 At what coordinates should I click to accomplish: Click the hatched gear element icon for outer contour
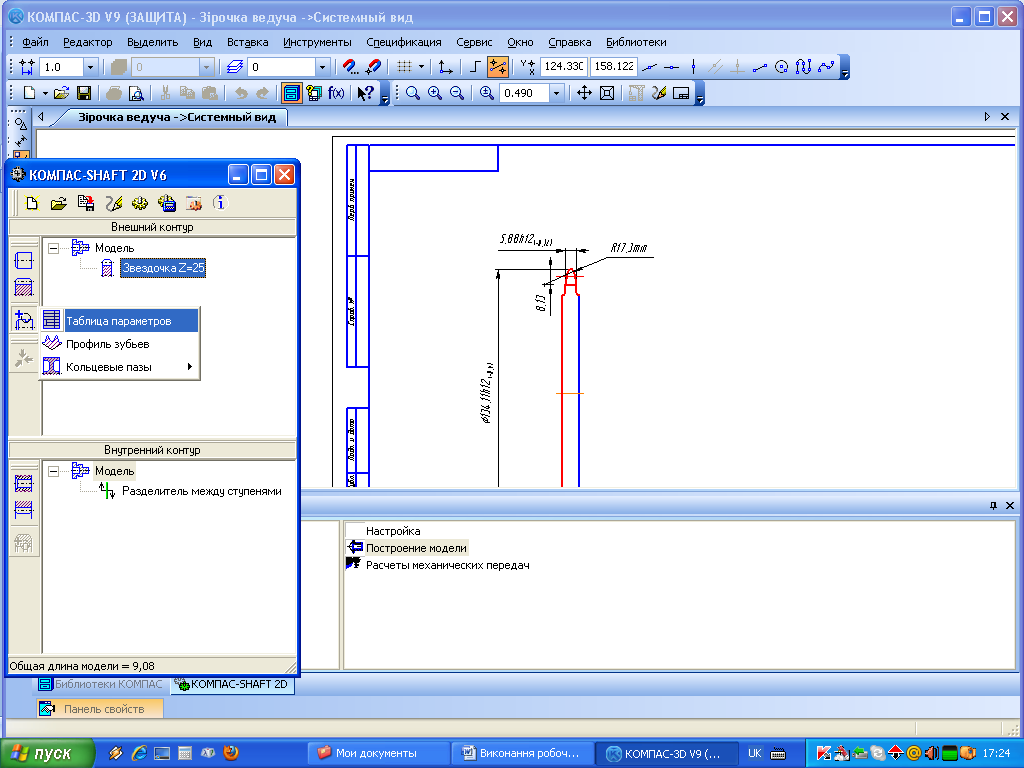(24, 287)
